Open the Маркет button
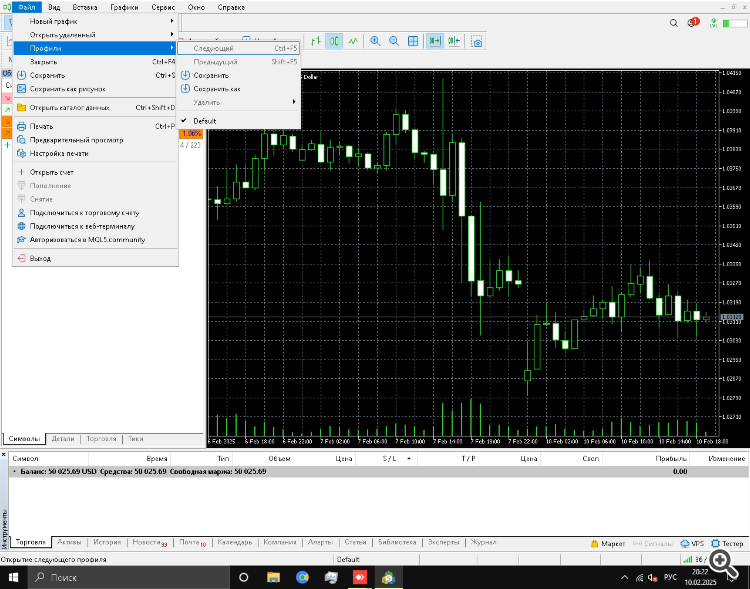Viewport: 750px width, 589px height. 608,544
